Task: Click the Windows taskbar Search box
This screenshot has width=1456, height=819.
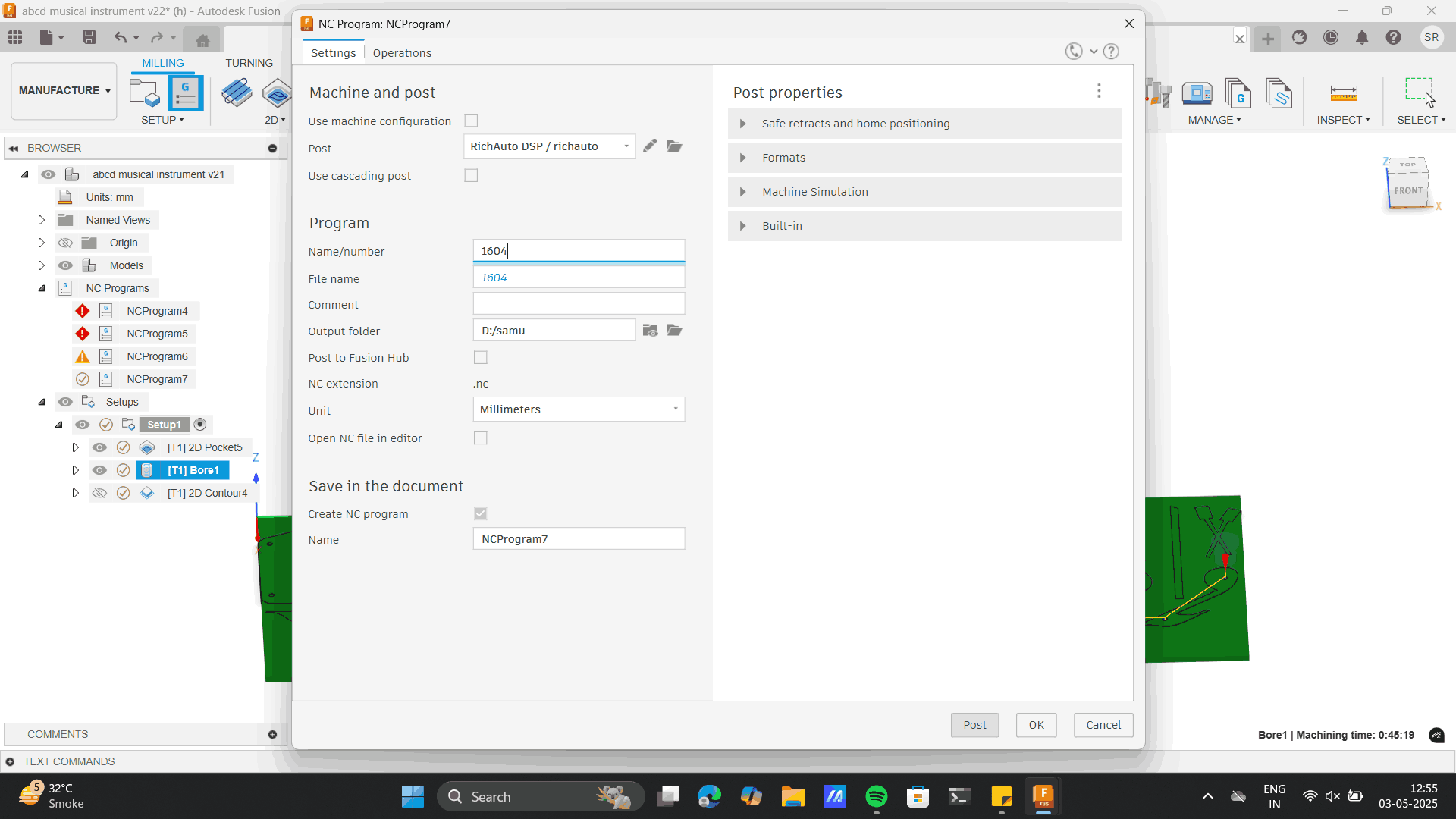Action: 540,796
